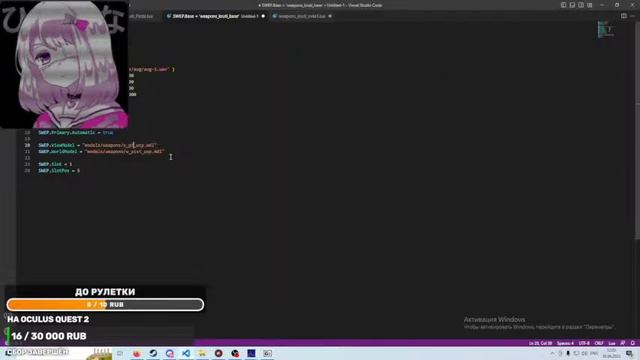Screen dimensions: 640x360
Task: Open the Task View taskbar button
Action: point(120,353)
